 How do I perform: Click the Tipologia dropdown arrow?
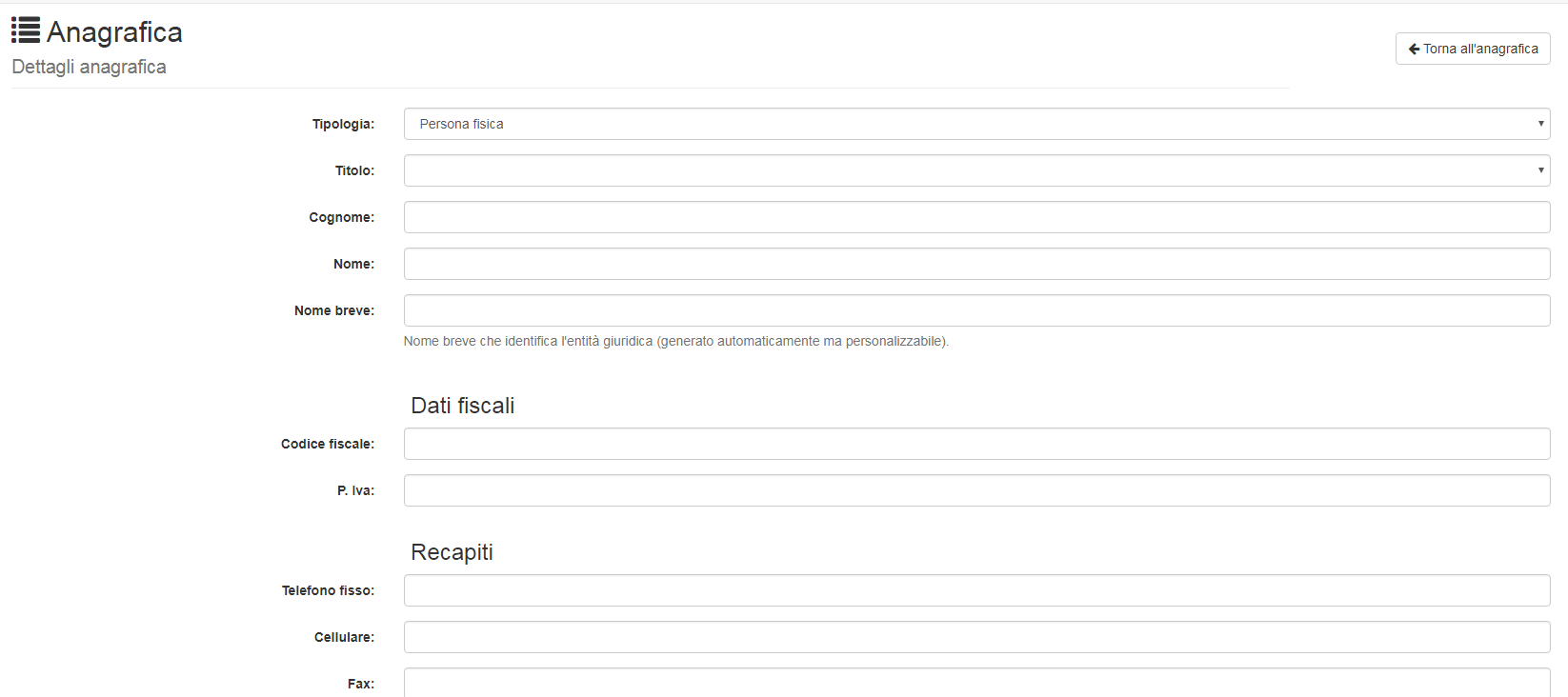[1540, 124]
